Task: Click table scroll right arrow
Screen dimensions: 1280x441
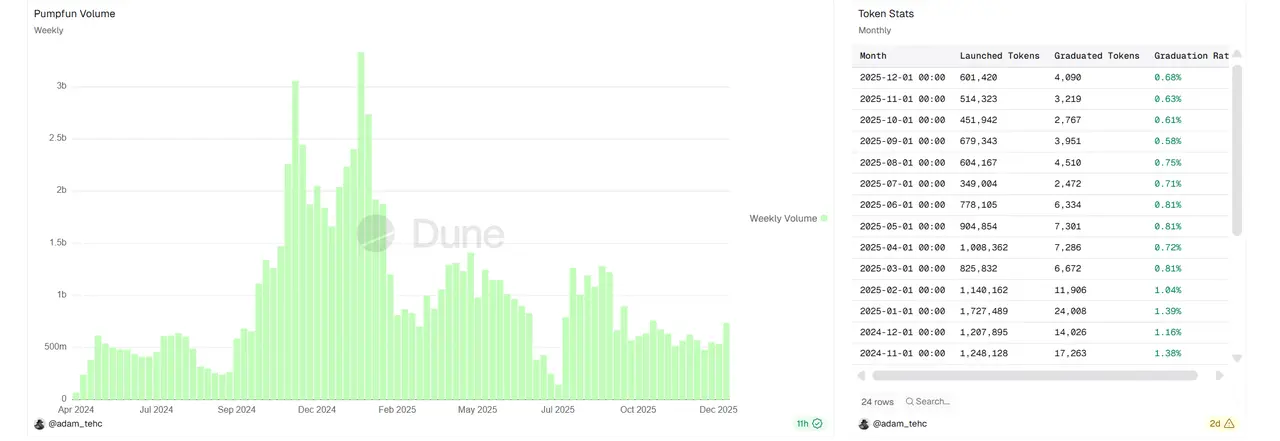Action: [x=1219, y=376]
